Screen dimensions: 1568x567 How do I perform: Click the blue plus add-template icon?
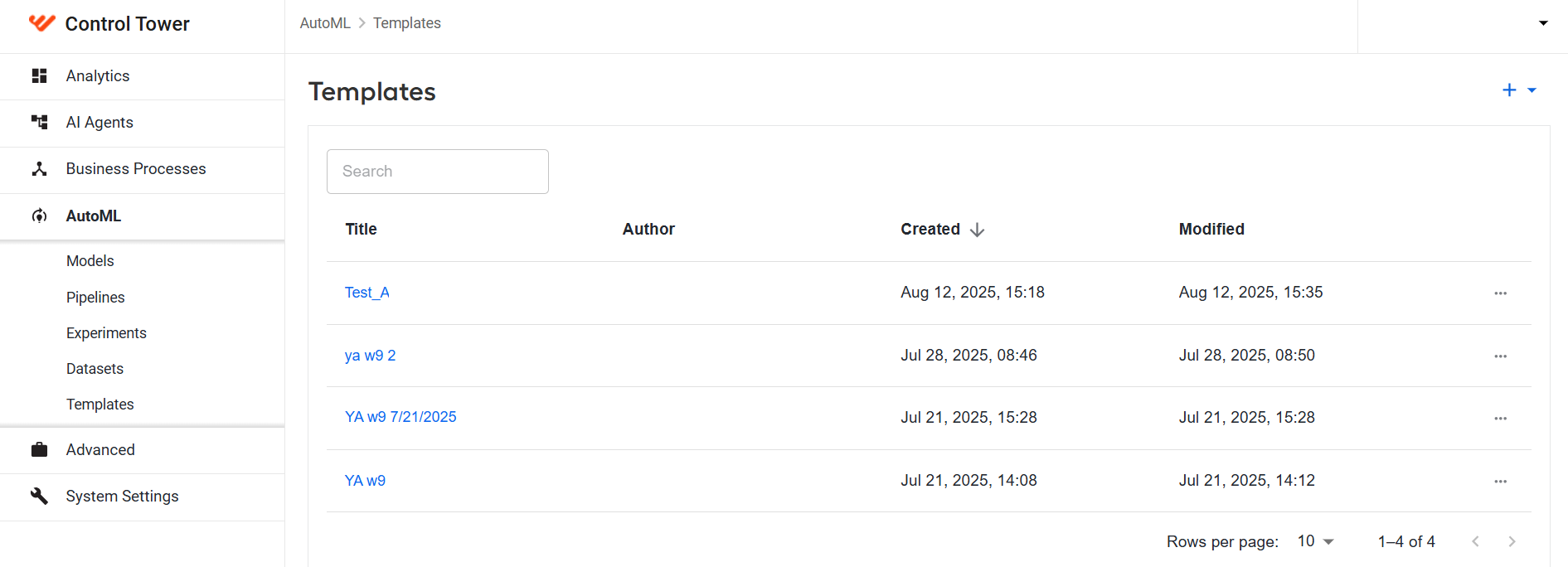pos(1509,90)
